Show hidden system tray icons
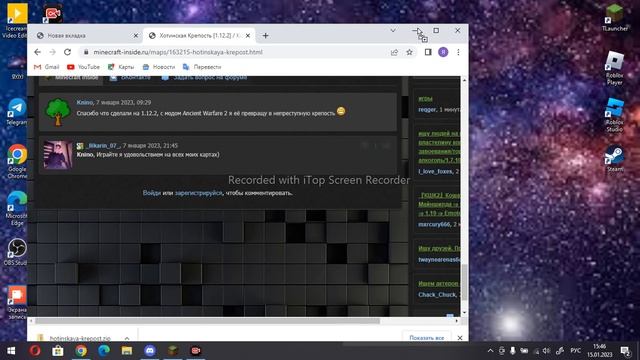The image size is (640, 360). (490, 351)
